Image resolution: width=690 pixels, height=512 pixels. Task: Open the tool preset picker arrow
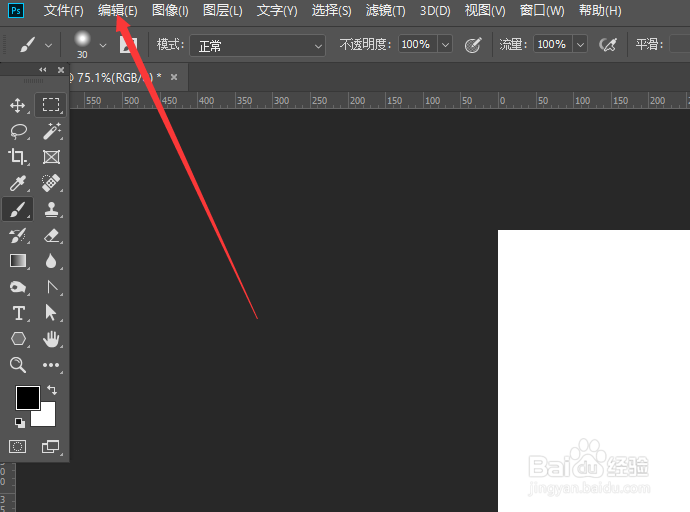pos(48,45)
